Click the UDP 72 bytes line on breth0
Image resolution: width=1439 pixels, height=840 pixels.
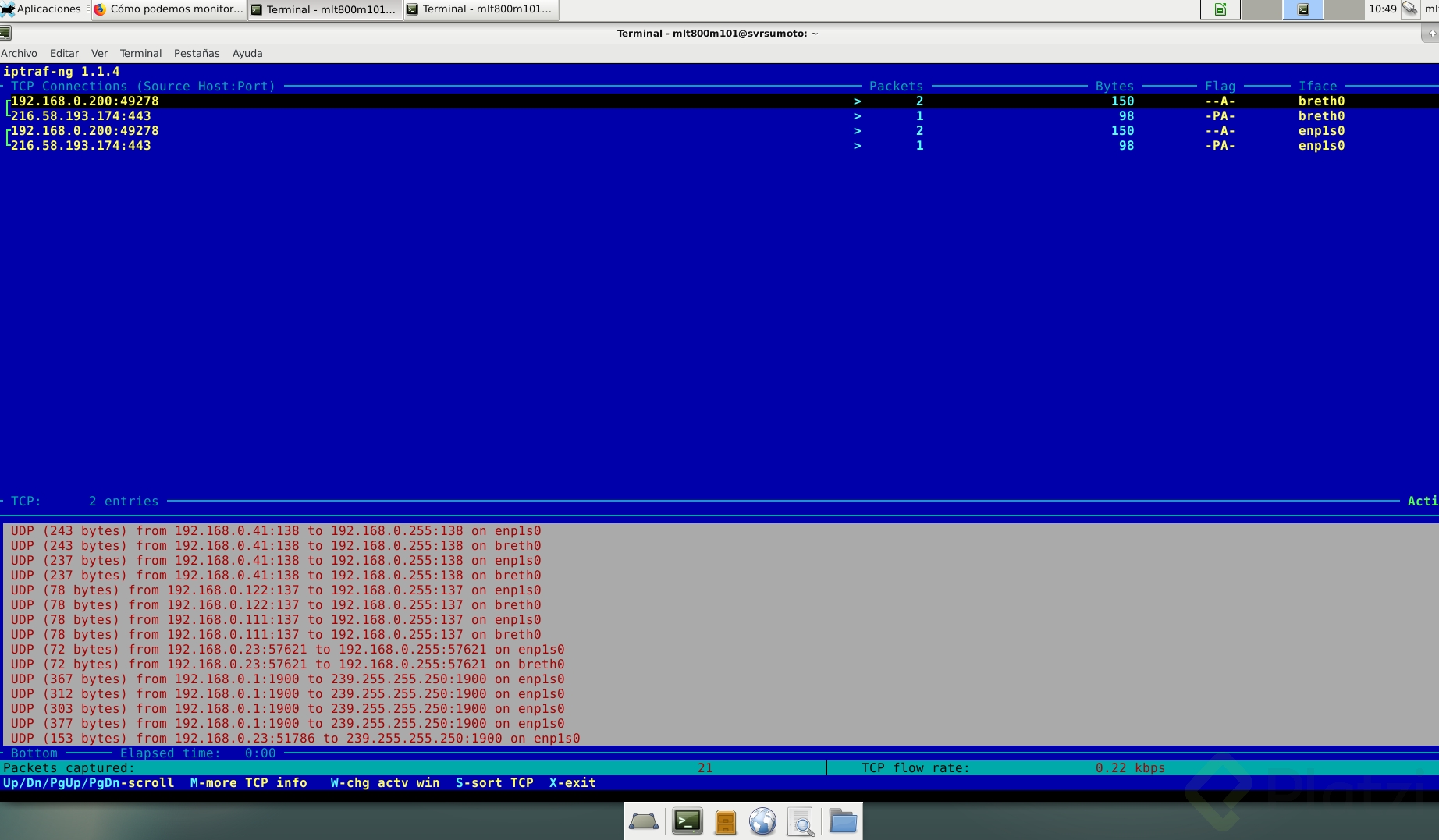tap(288, 664)
